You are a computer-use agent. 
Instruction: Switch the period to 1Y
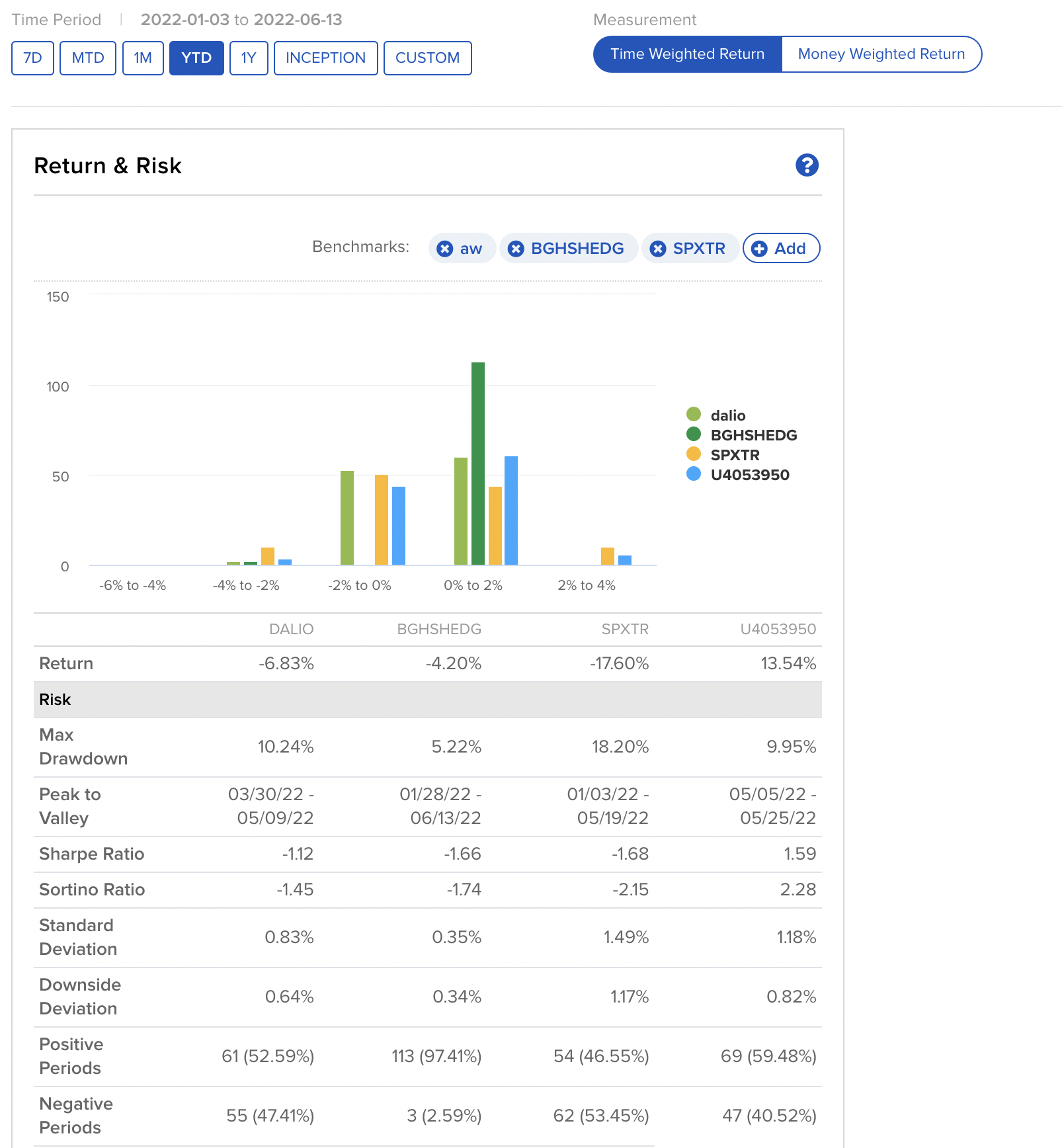[249, 58]
